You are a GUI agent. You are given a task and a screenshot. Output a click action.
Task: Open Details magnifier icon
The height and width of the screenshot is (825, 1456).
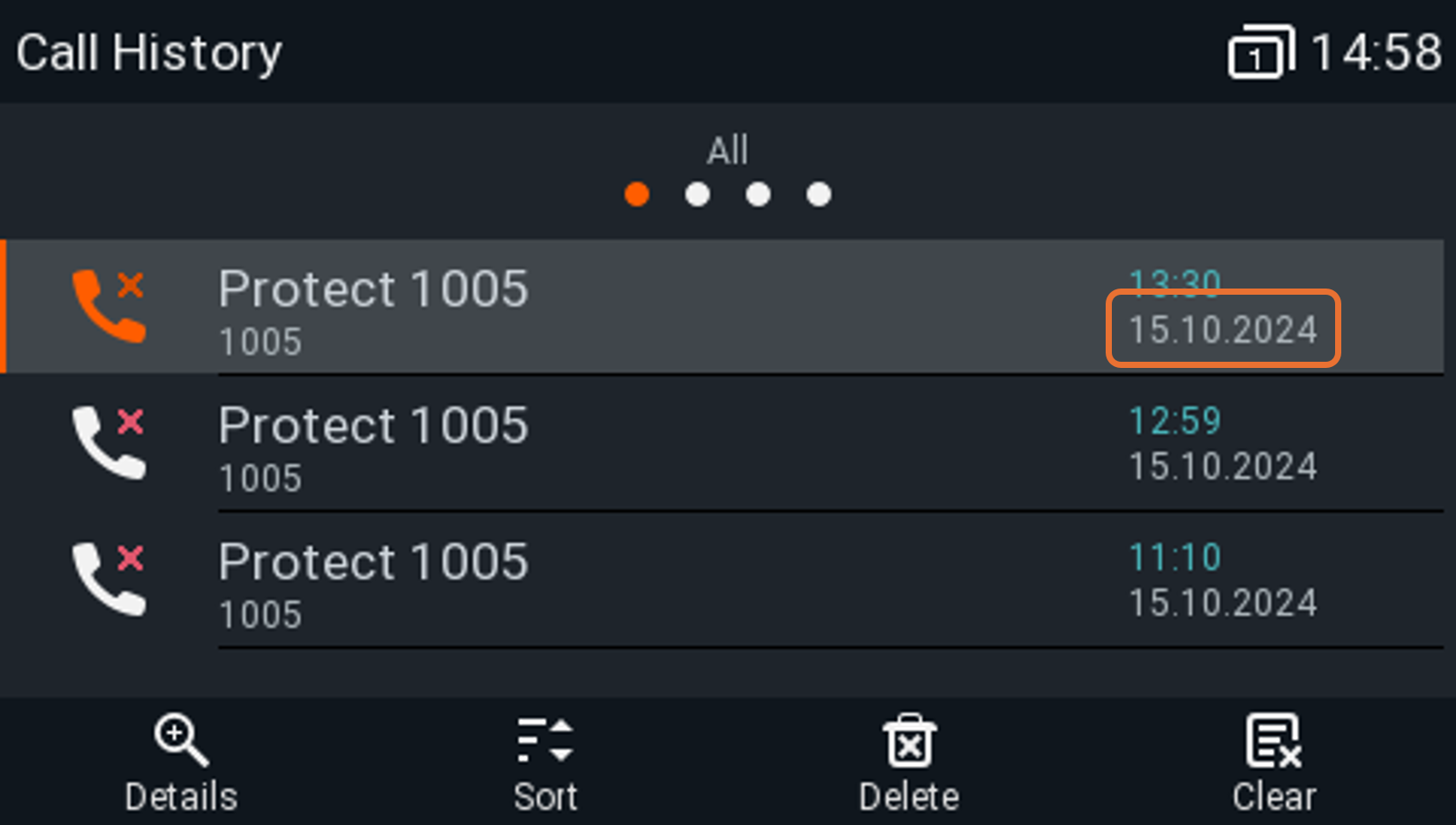click(x=182, y=739)
